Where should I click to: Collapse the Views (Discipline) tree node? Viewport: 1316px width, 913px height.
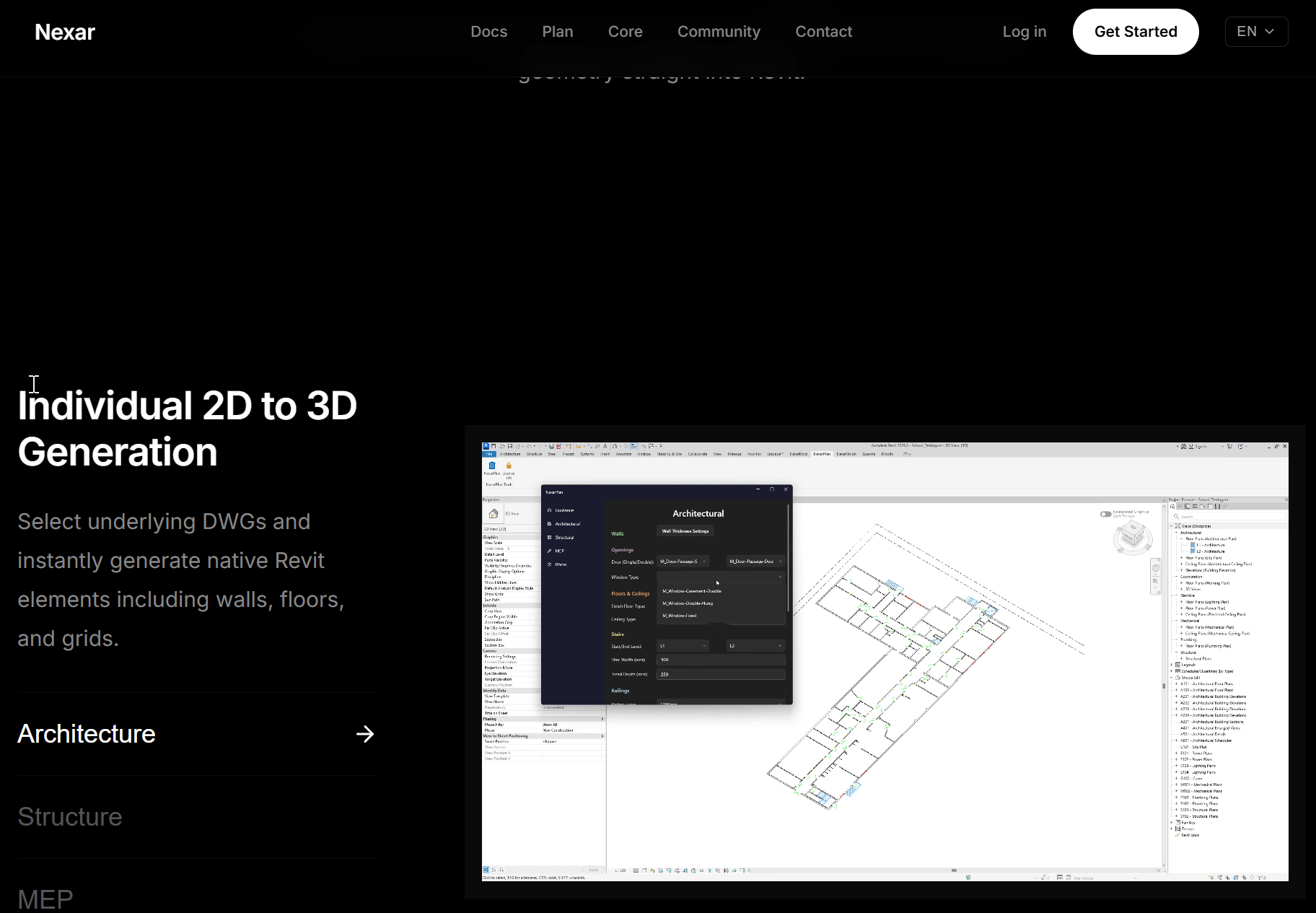[1172, 526]
